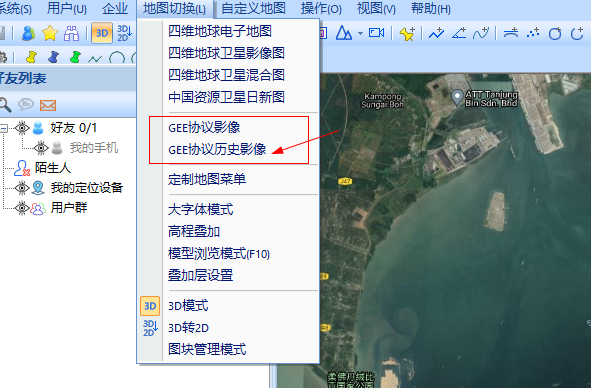The image size is (591, 388).
Task: Select 好友 0/1 in friend tree
Action: [74, 128]
